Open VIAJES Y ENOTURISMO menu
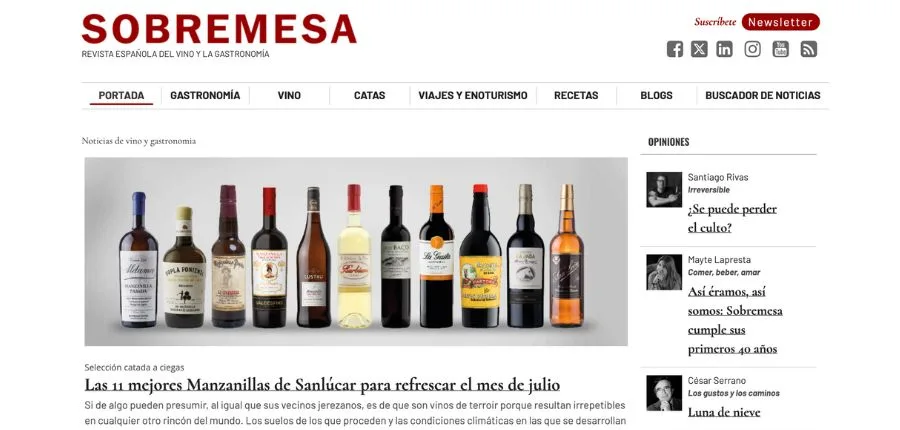Viewport: 900px width, 430px height. click(473, 95)
